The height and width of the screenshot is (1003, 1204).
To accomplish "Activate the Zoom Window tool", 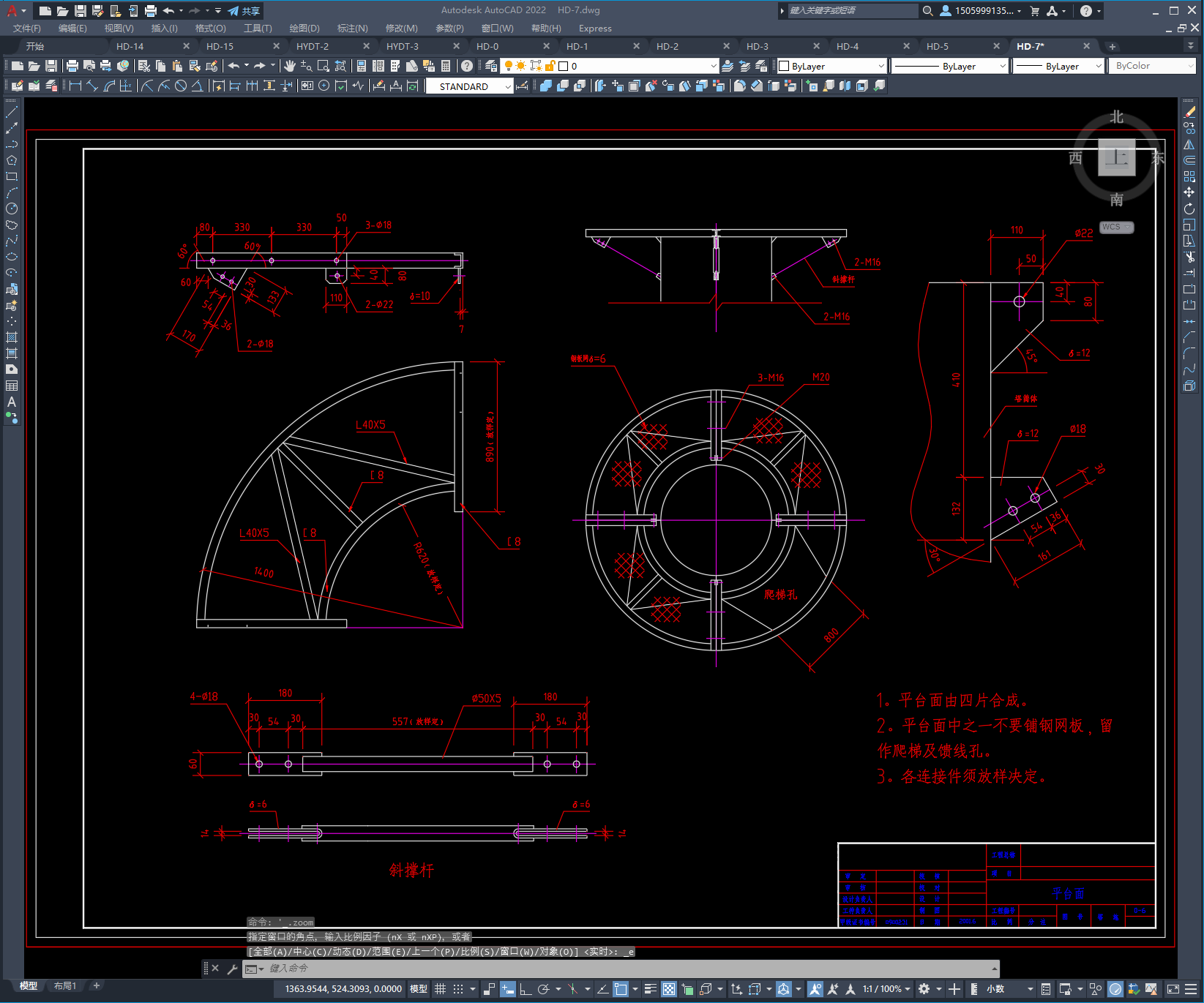I will (x=324, y=66).
